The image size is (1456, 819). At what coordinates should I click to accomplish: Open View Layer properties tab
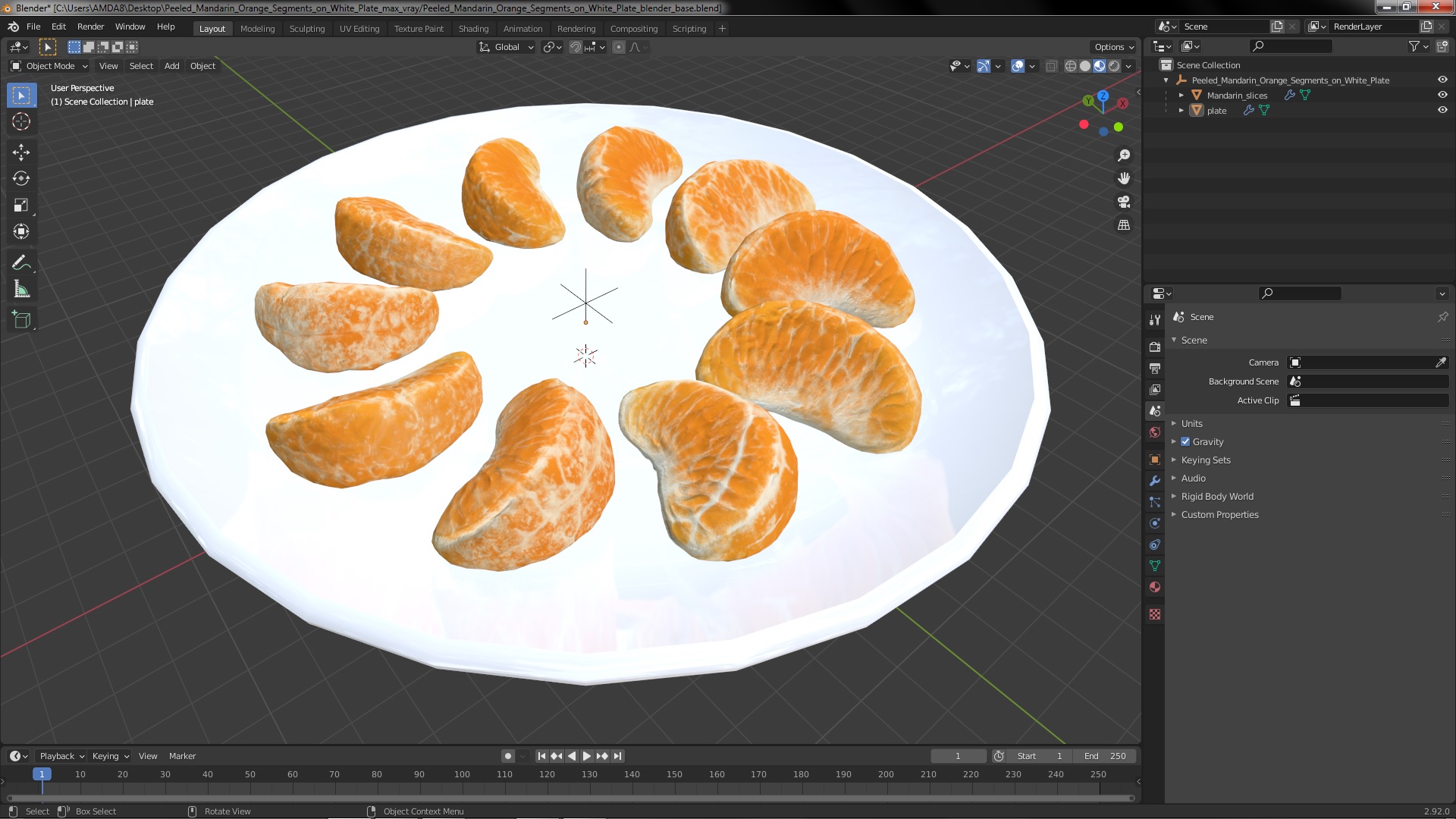pyautogui.click(x=1155, y=389)
